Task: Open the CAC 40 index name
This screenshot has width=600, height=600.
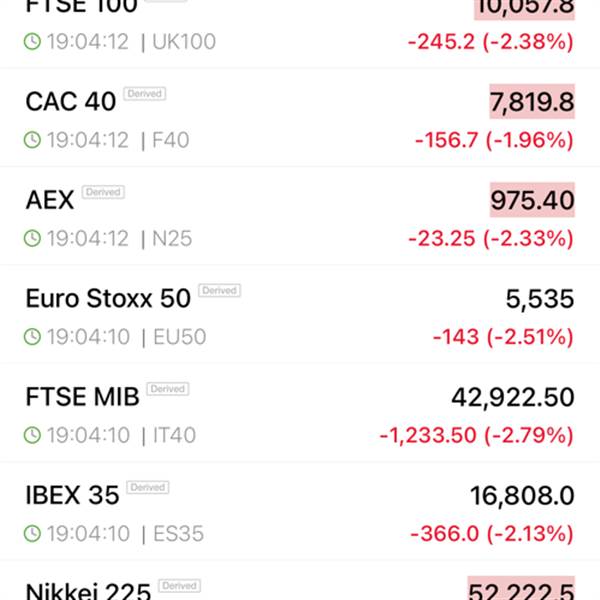Action: pos(70,101)
